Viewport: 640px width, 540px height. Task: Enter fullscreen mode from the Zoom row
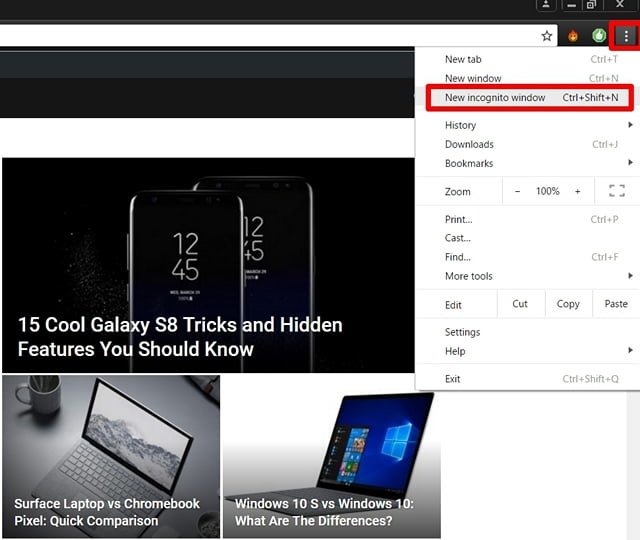click(616, 191)
